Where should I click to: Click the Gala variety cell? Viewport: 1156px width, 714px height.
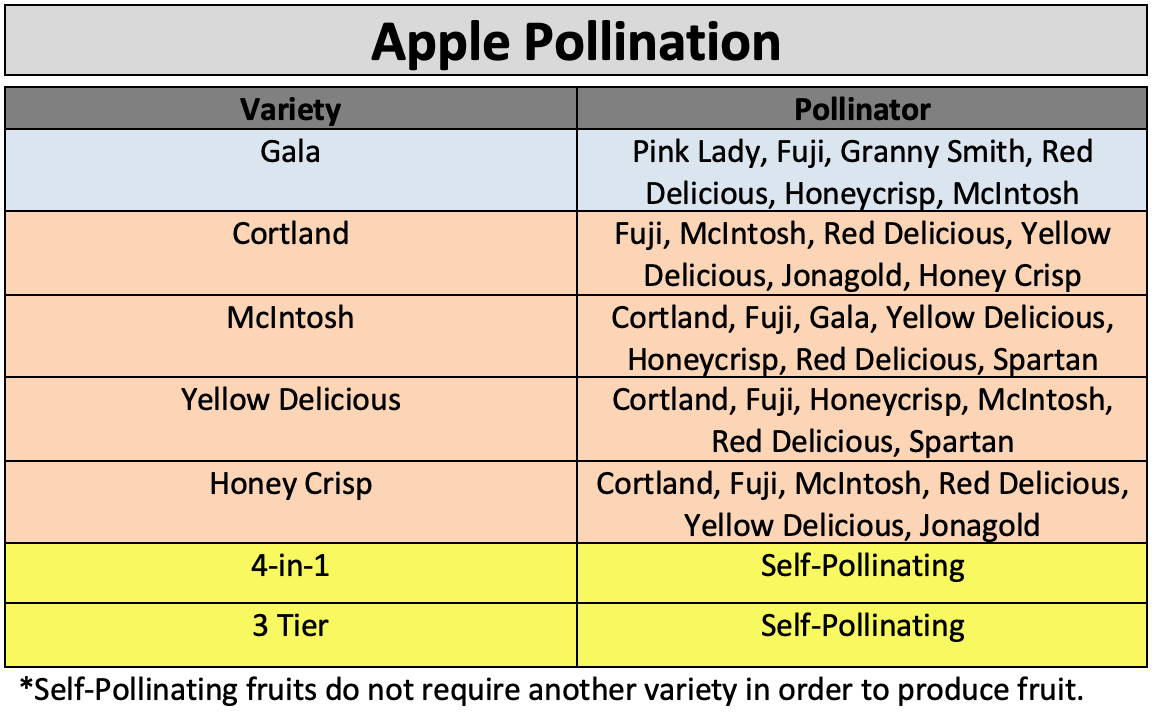[290, 170]
